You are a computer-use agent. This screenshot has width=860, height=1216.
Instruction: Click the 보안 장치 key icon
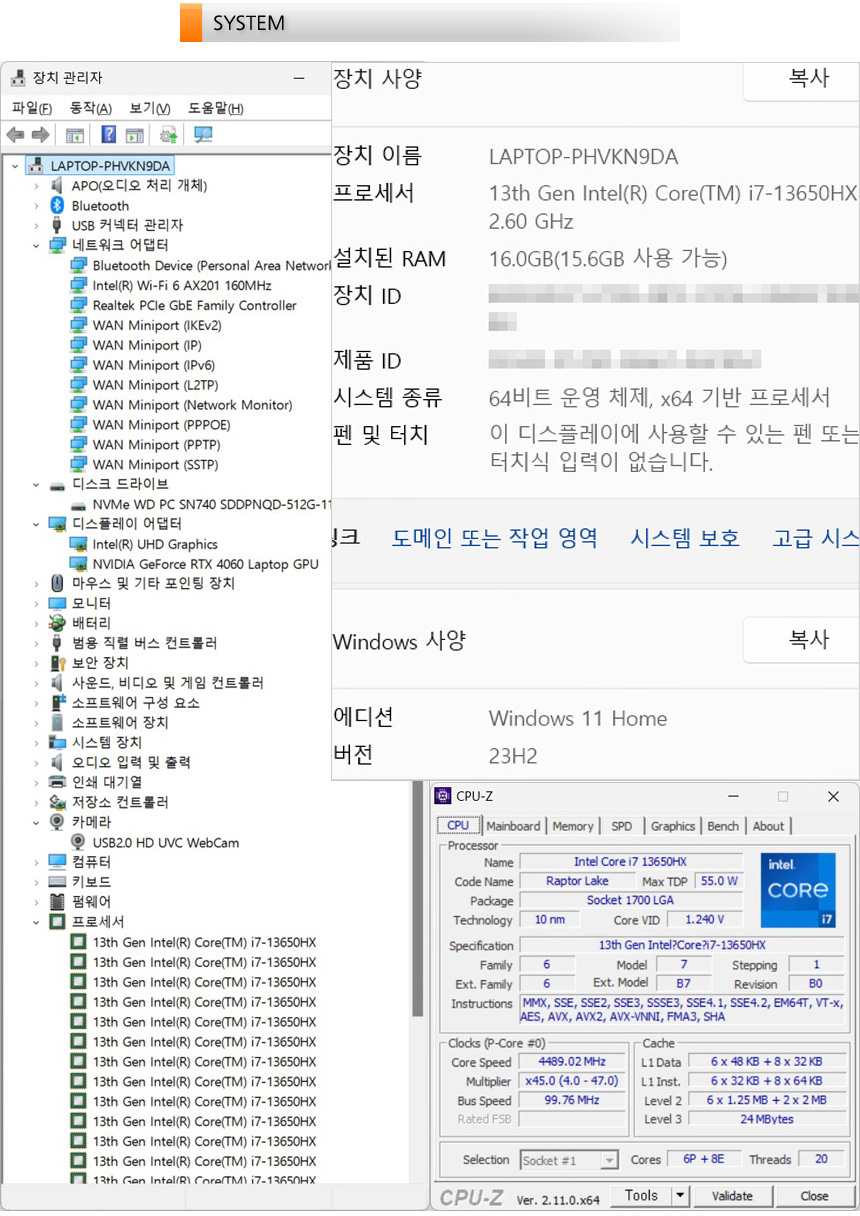[x=58, y=663]
